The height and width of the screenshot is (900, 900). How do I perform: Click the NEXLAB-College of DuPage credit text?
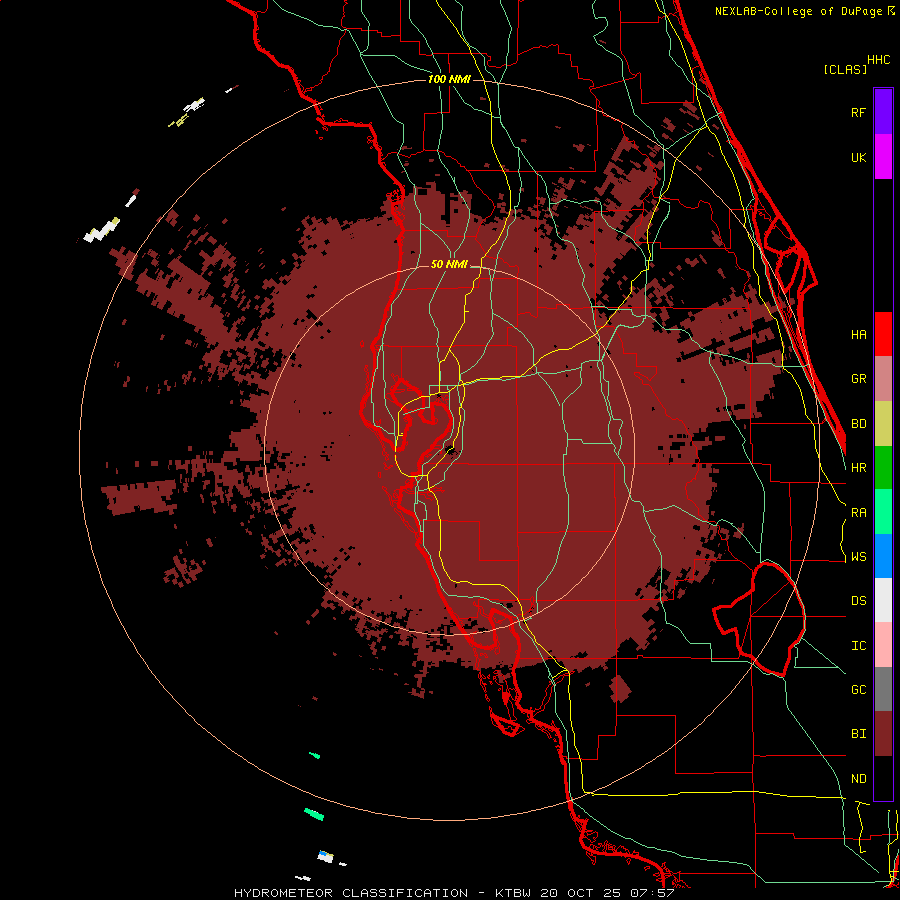(804, 11)
